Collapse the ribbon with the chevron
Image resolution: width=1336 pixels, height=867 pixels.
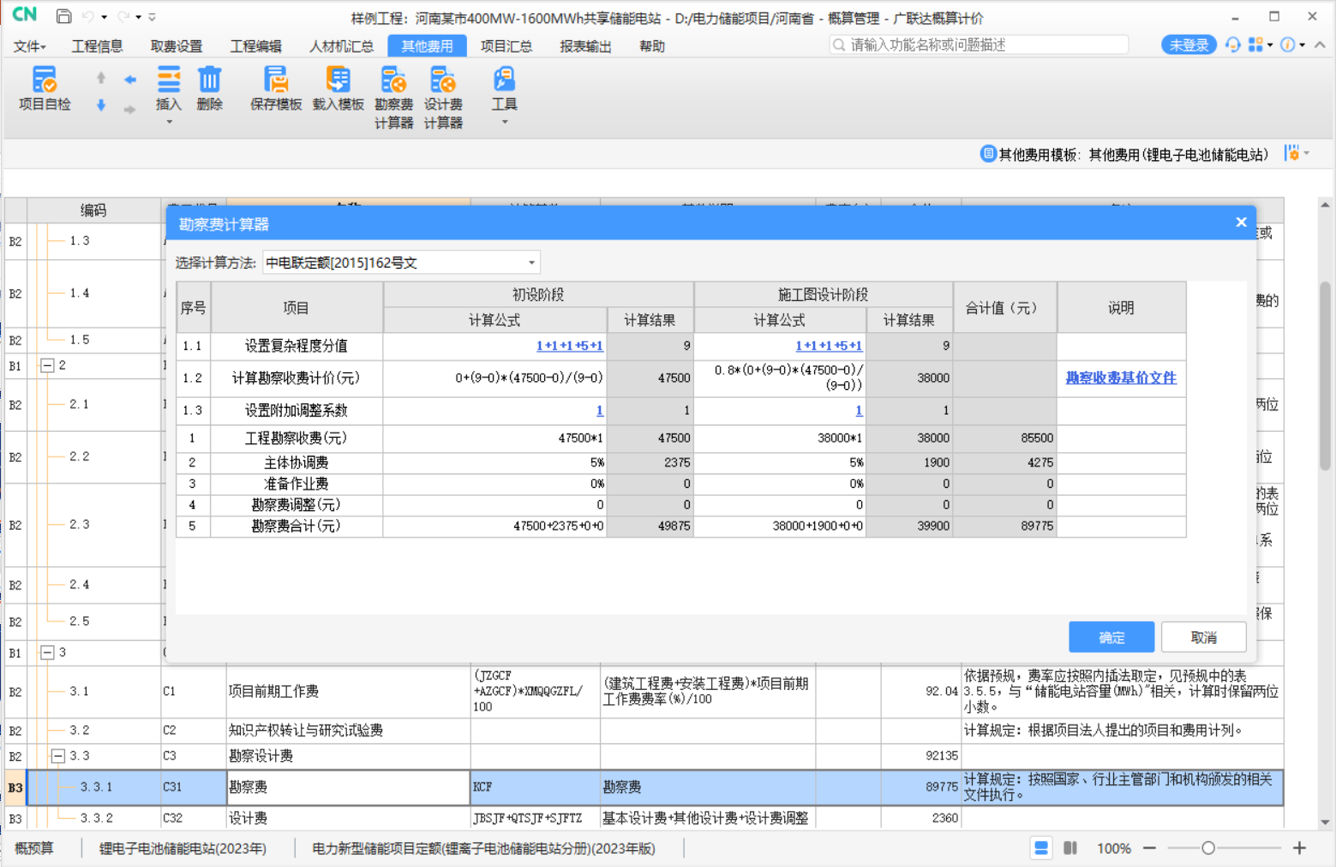(1320, 45)
